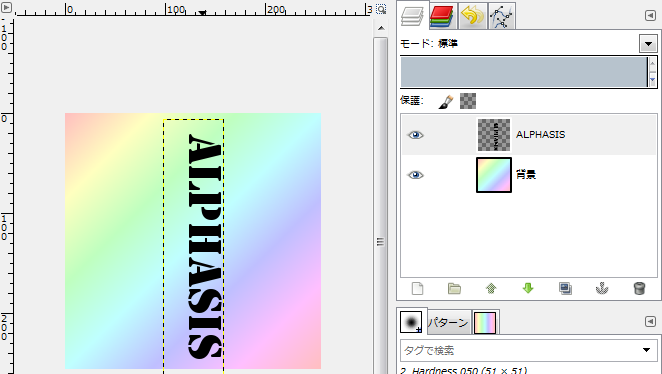Decrease opacity with the down spinner arrow

(x=653, y=80)
